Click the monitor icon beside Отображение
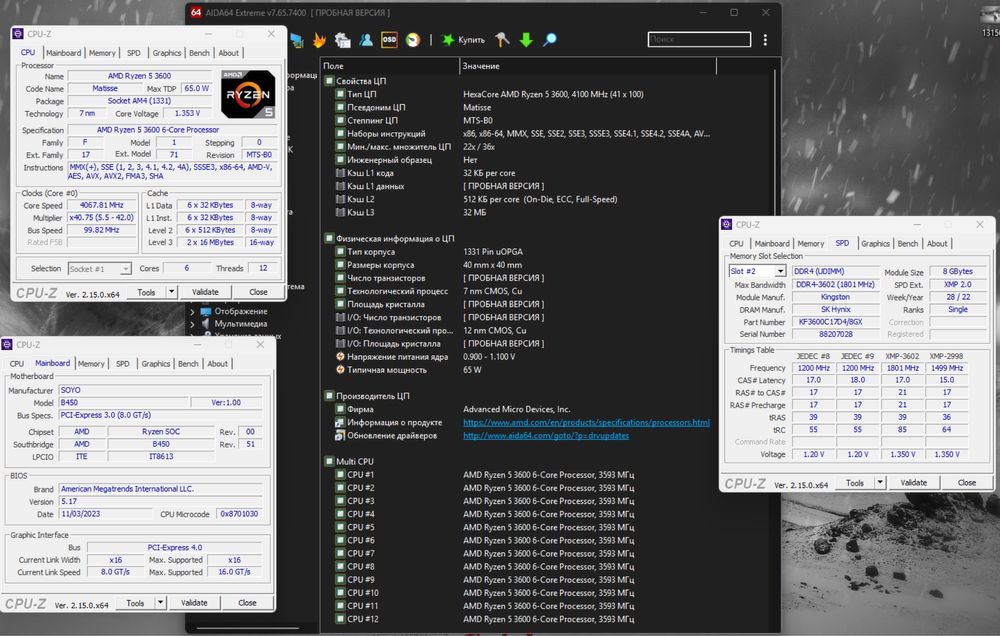 (206, 311)
